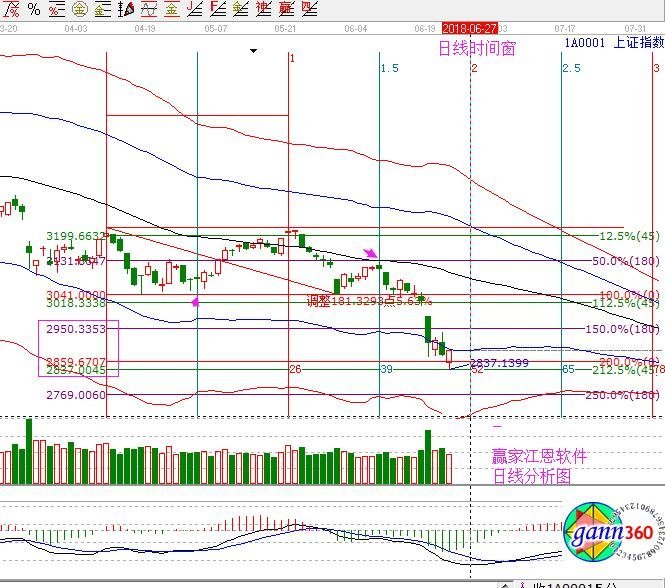Click the bar count label 65
Screen dimensions: 665x588
coord(568,369)
